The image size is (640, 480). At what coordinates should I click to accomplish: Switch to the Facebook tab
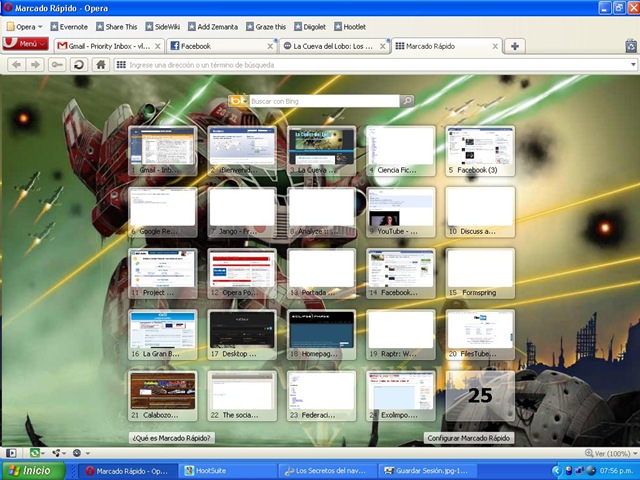pos(215,46)
